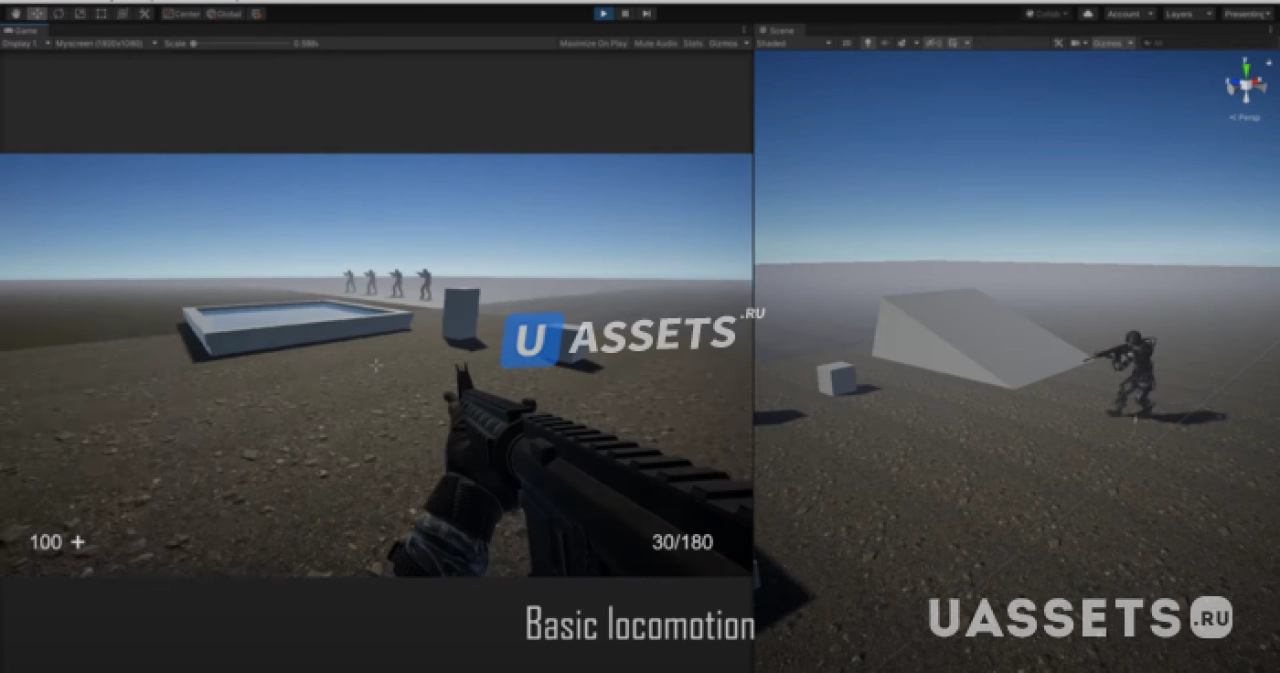This screenshot has width=1280, height=673.
Task: Open component editor tools icon in Scene
Action: [1058, 44]
